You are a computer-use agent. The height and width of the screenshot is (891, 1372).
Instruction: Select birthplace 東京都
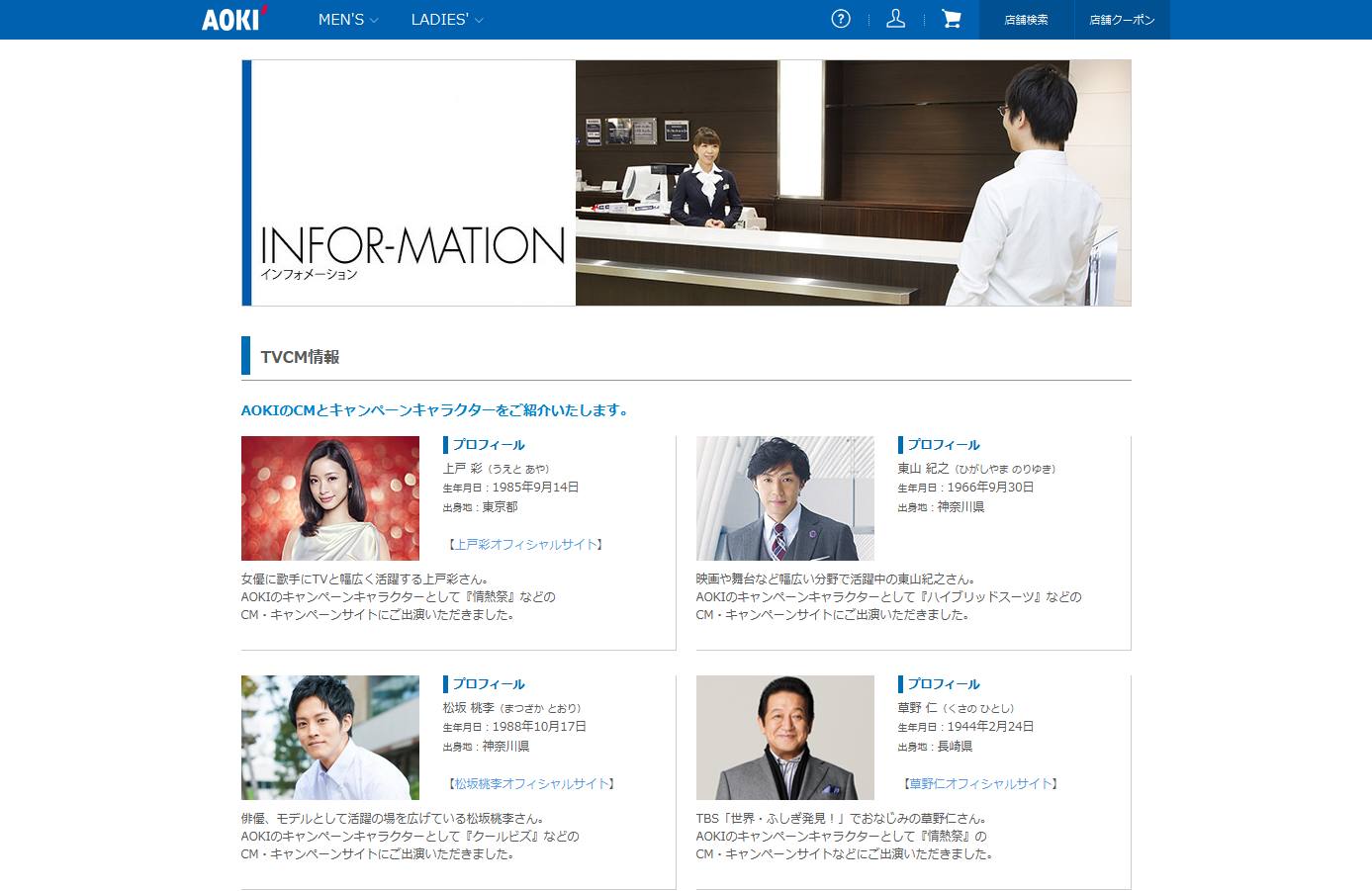(501, 506)
